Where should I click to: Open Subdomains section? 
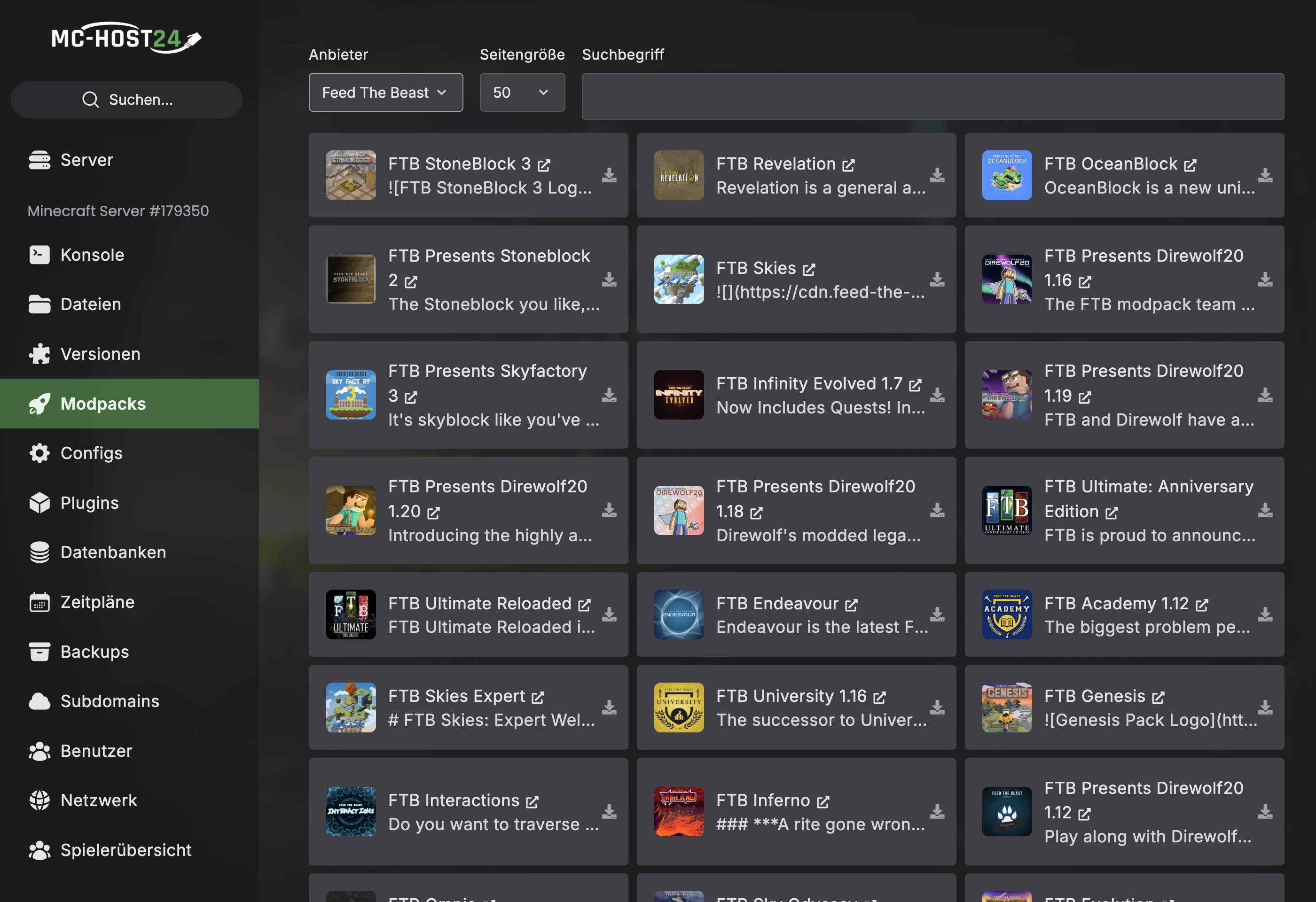coord(129,700)
